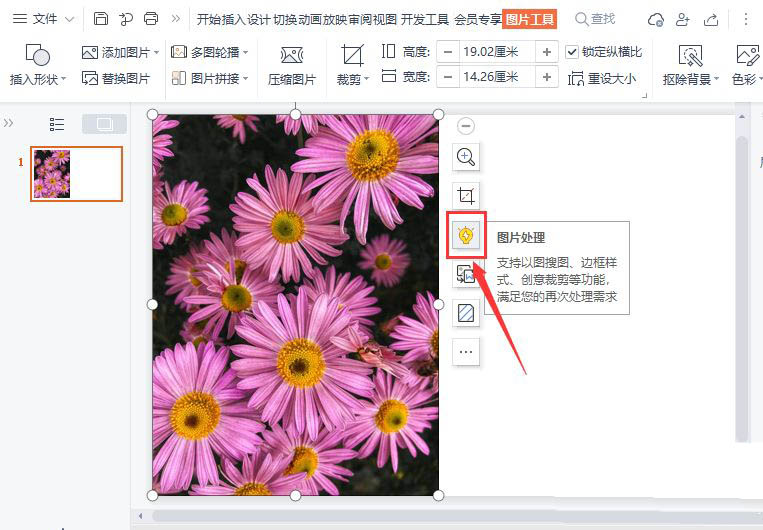The image size is (763, 530).
Task: Click 重设大小 button
Action: [601, 78]
